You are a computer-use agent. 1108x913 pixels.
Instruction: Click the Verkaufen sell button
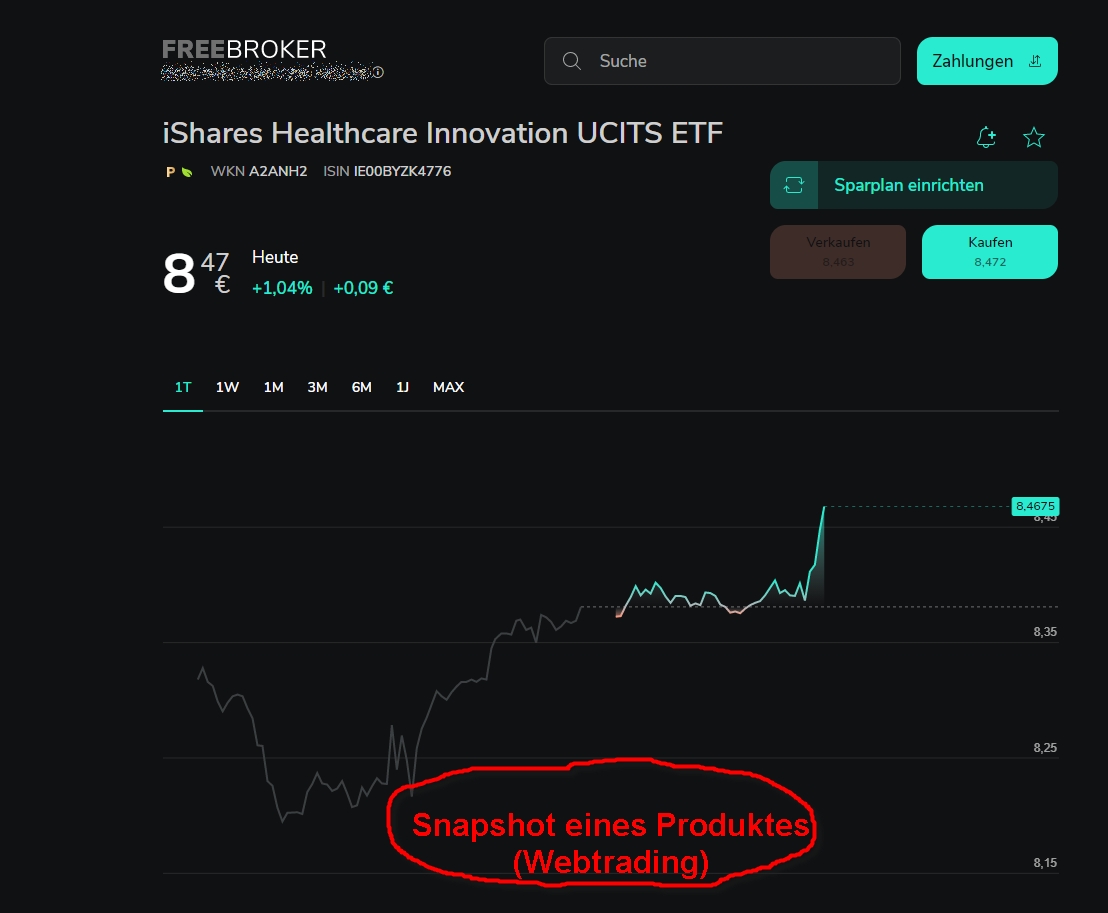pos(838,252)
